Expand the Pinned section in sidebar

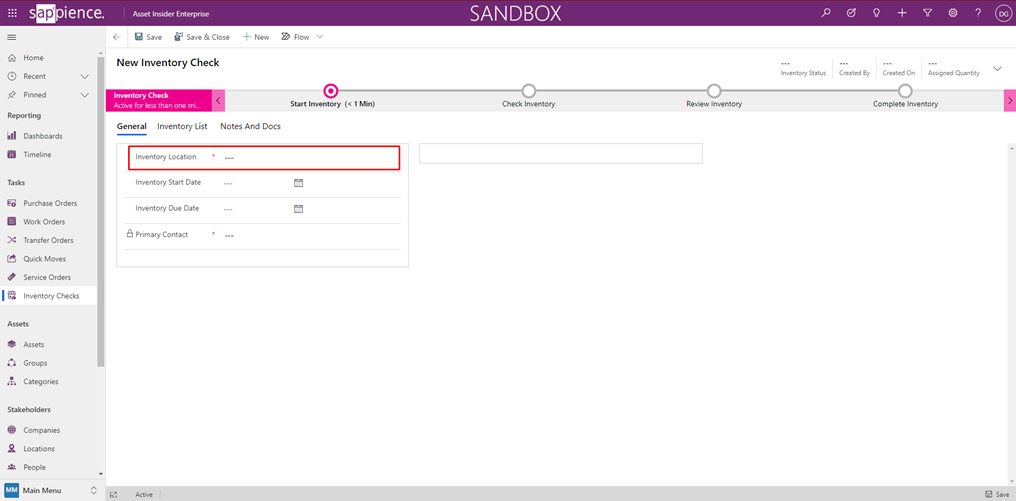pyautogui.click(x=85, y=95)
